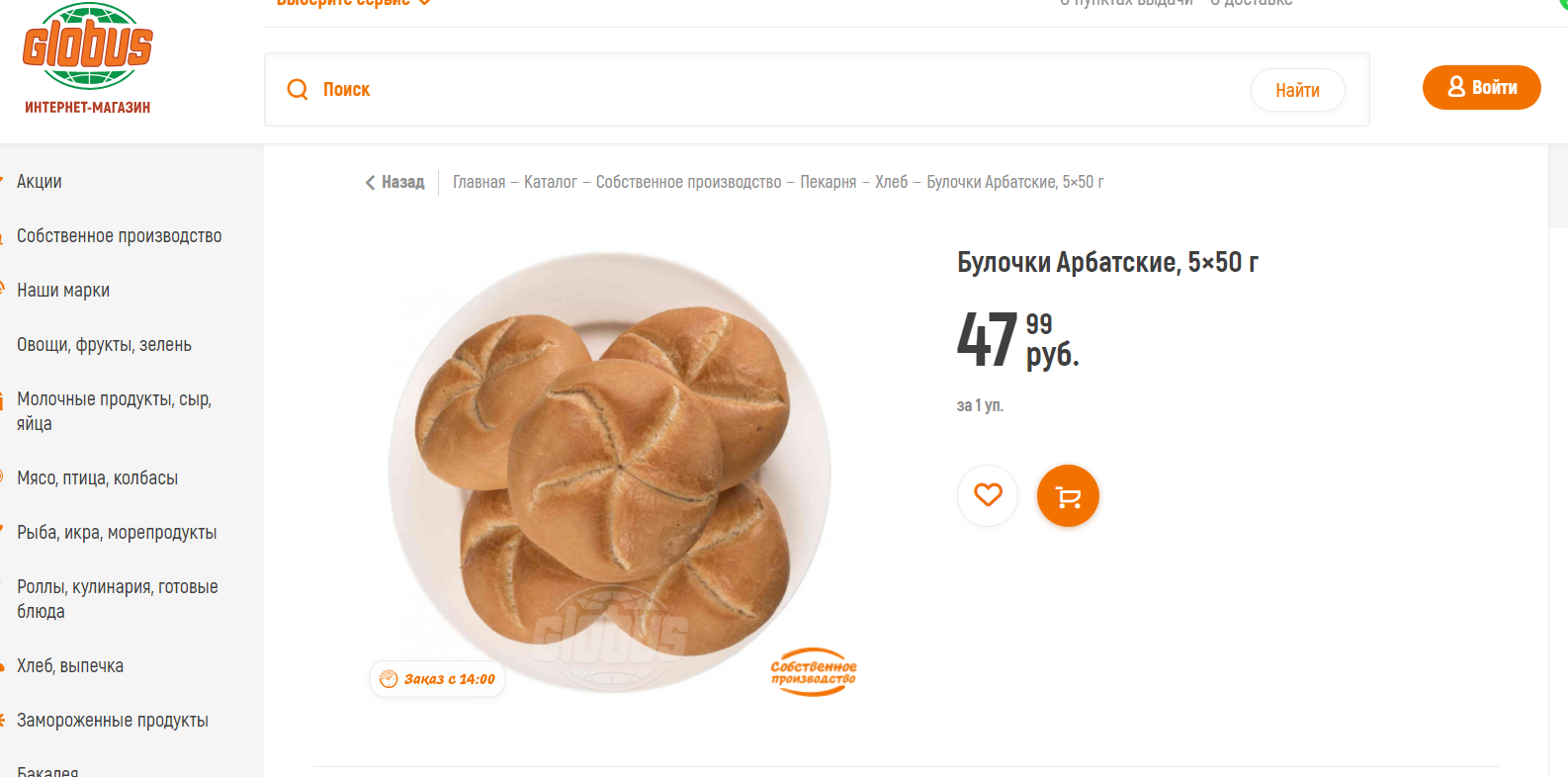Click the Найти search button
The width and height of the screenshot is (1568, 777).
(x=1297, y=90)
